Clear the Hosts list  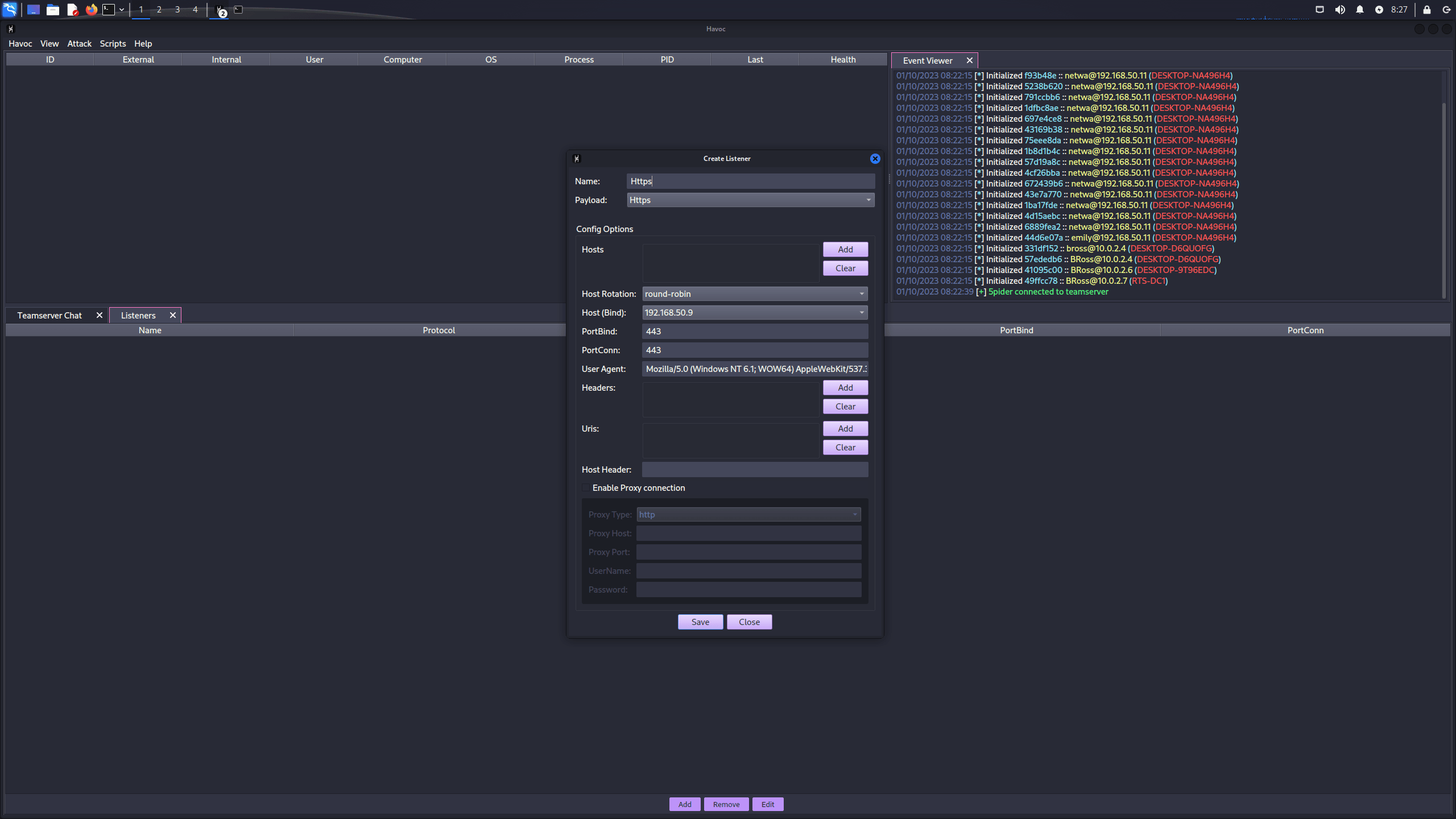(x=845, y=268)
